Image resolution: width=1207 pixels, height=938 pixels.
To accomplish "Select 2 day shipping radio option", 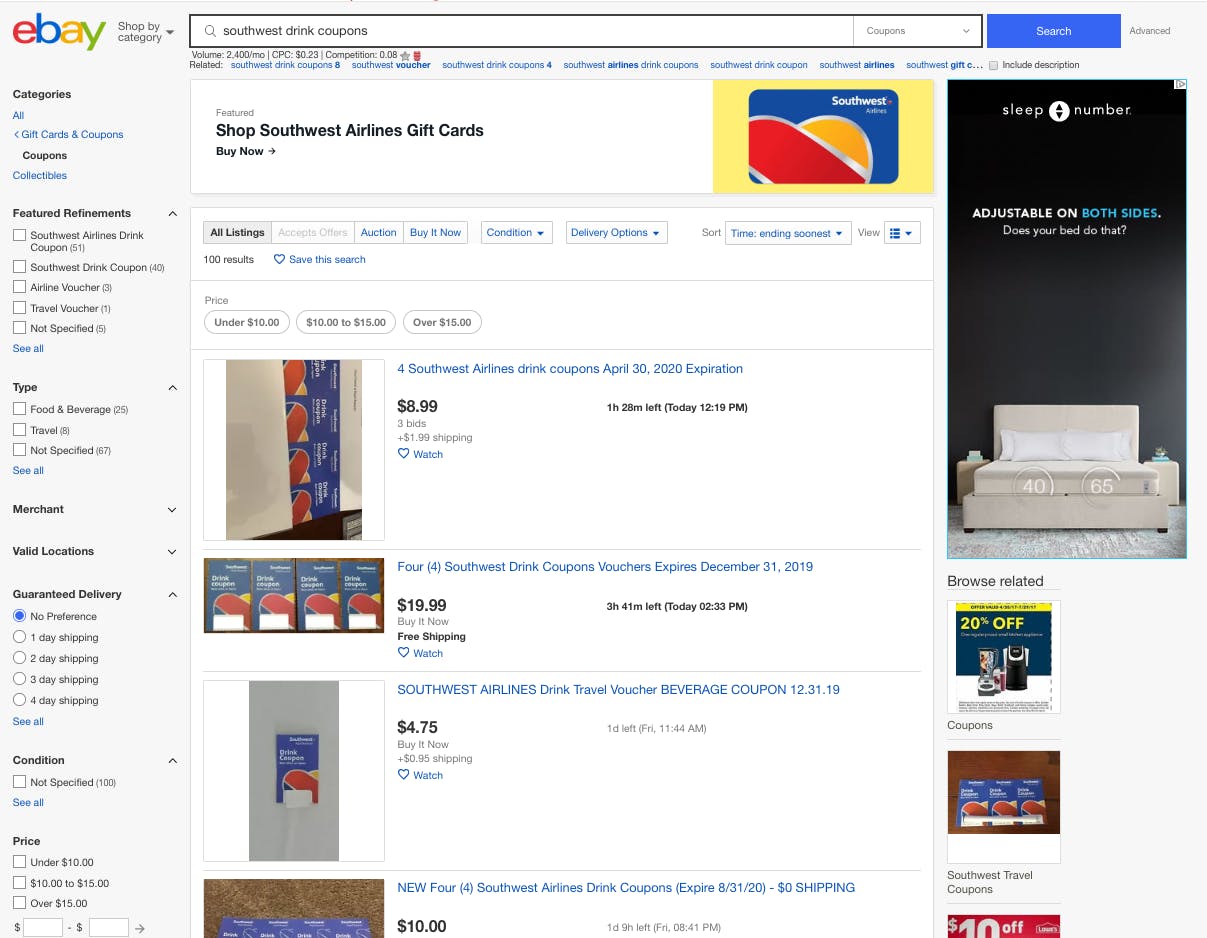I will pyautogui.click(x=19, y=658).
